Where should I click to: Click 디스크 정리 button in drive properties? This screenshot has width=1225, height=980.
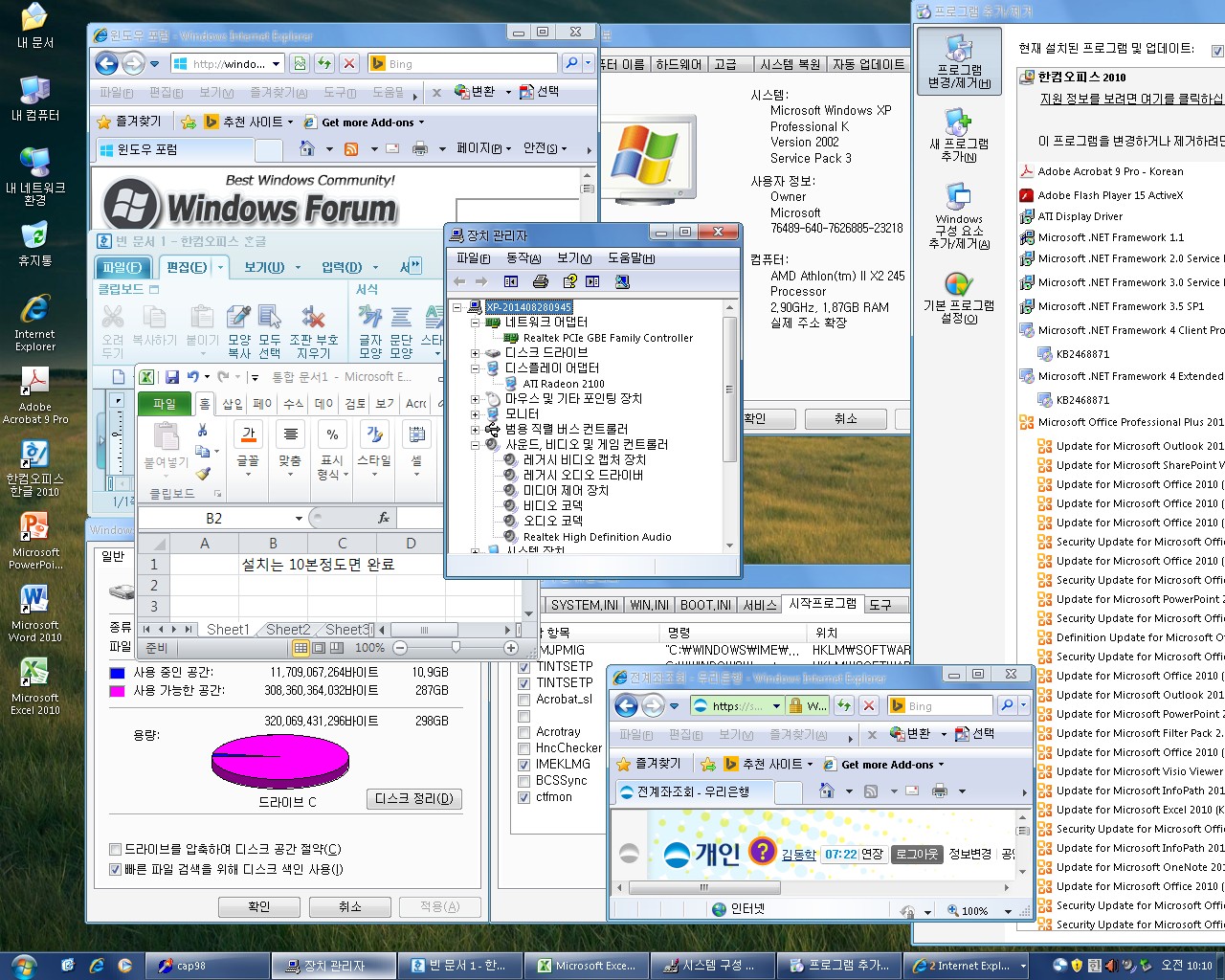(x=413, y=798)
